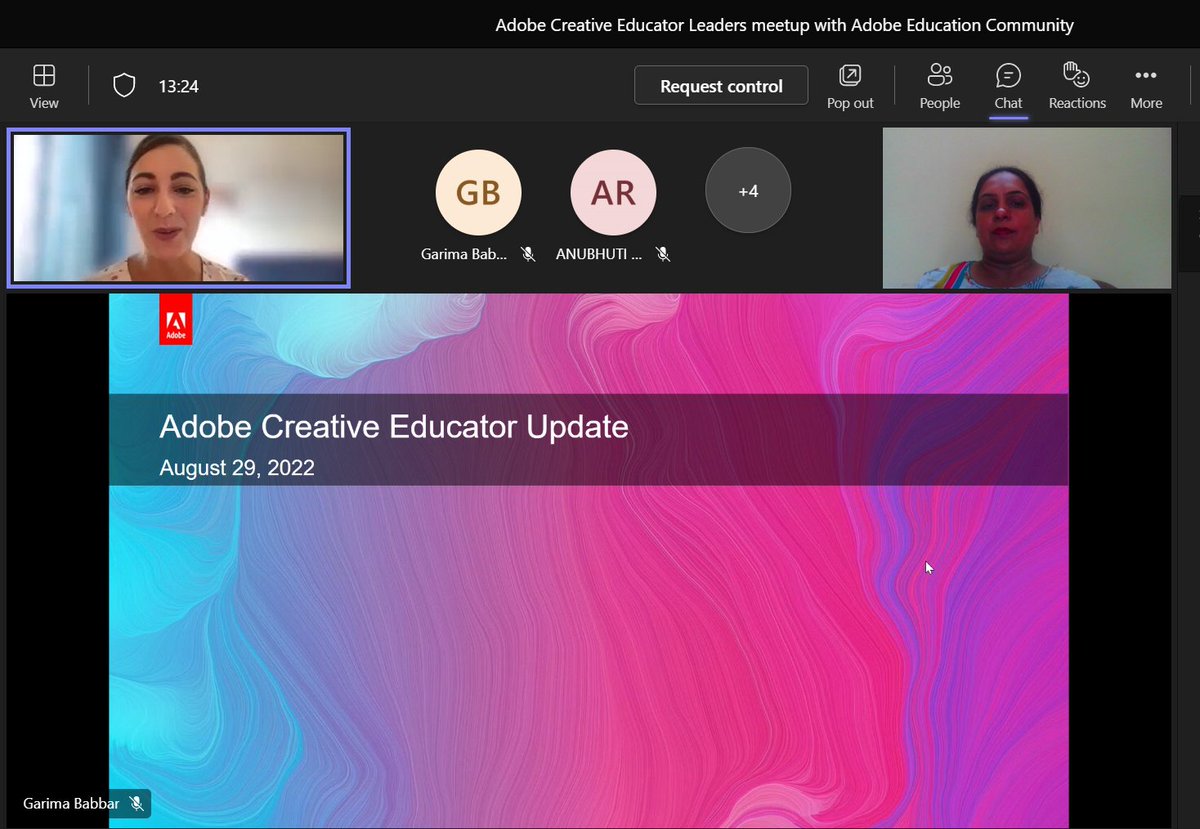Click the Adobe logo on the slide
Screen dimensions: 1200x829
click(x=175, y=318)
